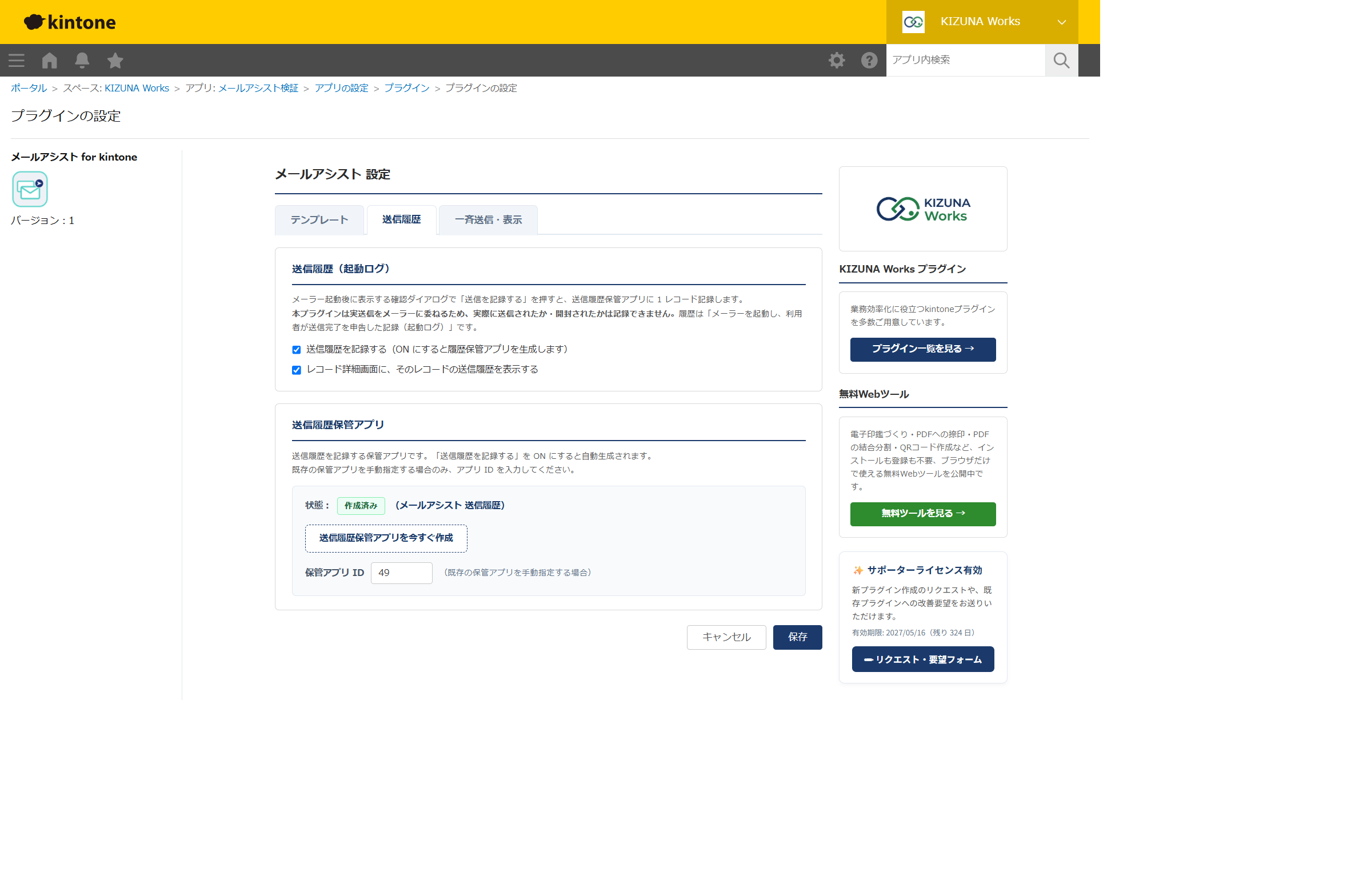This screenshot has width=1359, height=896.
Task: Click (メールアシスト 送信履歴) app name text
Action: (x=450, y=506)
